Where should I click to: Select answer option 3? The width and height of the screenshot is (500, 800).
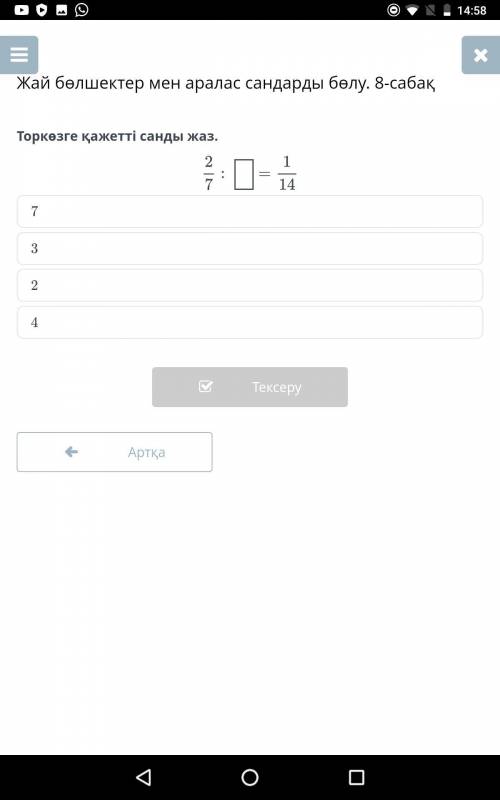point(250,248)
